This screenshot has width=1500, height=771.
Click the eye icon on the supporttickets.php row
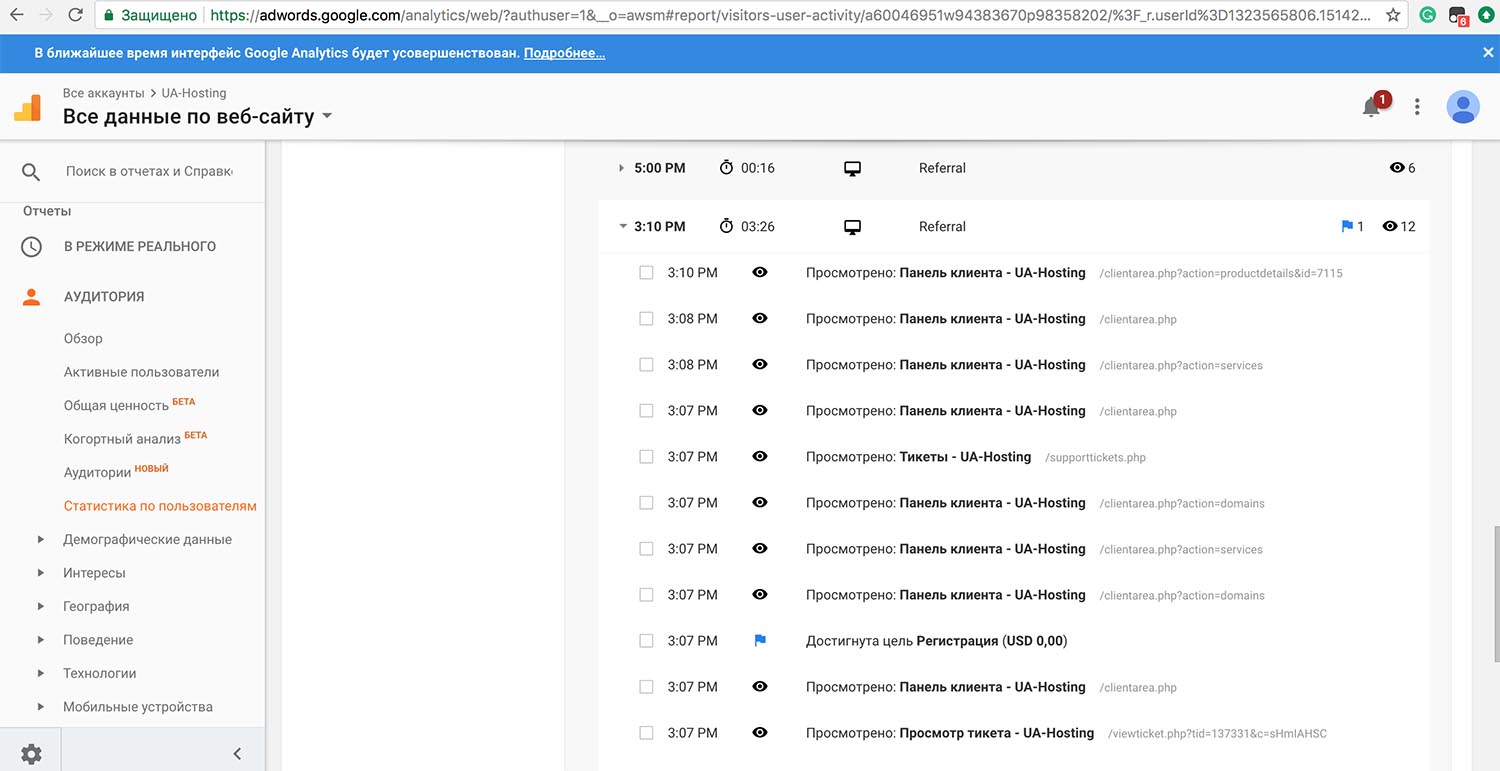coord(760,457)
